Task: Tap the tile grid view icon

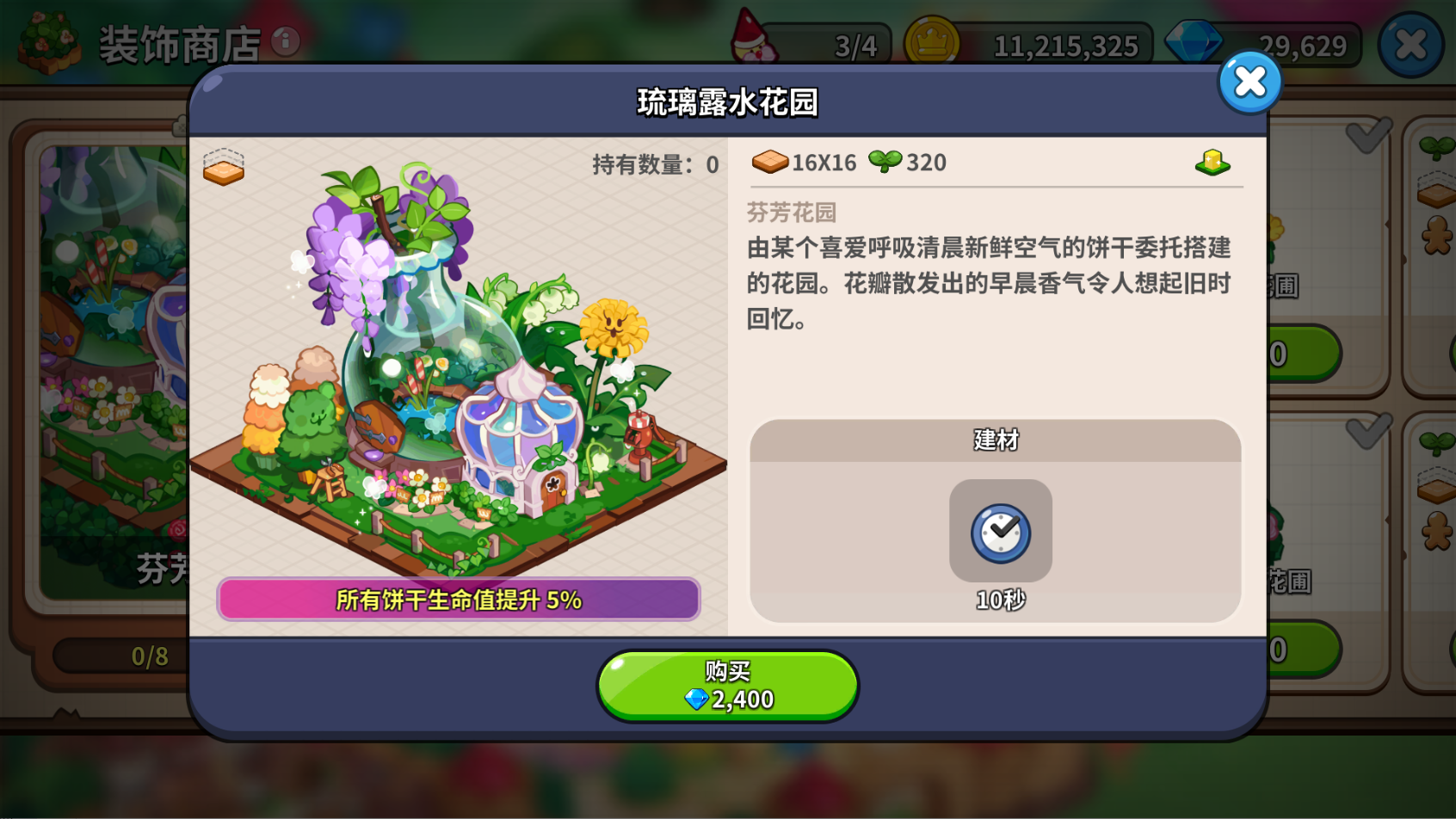Action: [x=224, y=167]
